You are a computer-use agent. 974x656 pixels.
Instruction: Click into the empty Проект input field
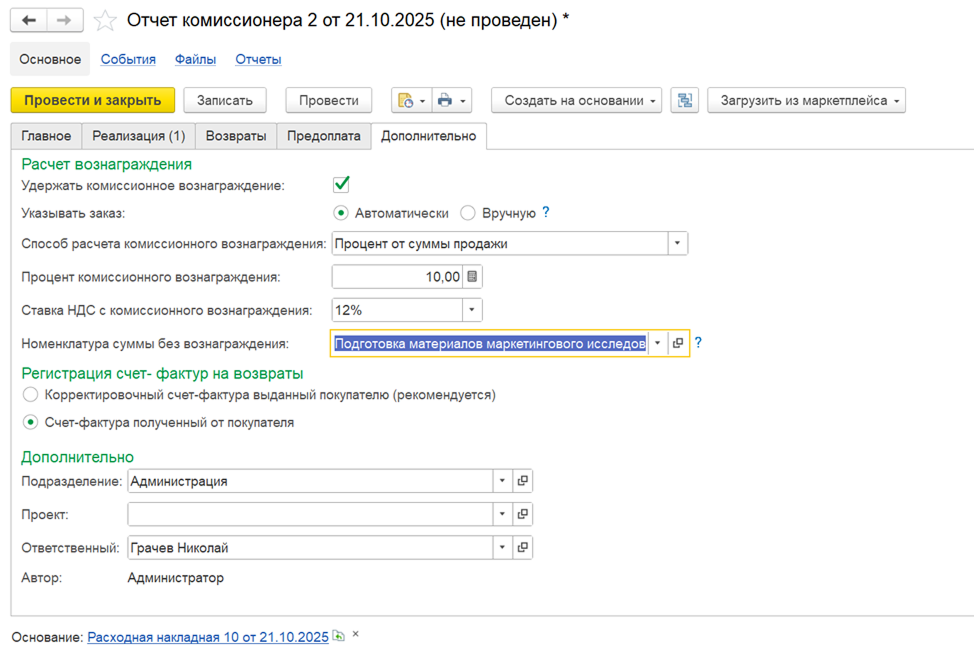(x=310, y=514)
